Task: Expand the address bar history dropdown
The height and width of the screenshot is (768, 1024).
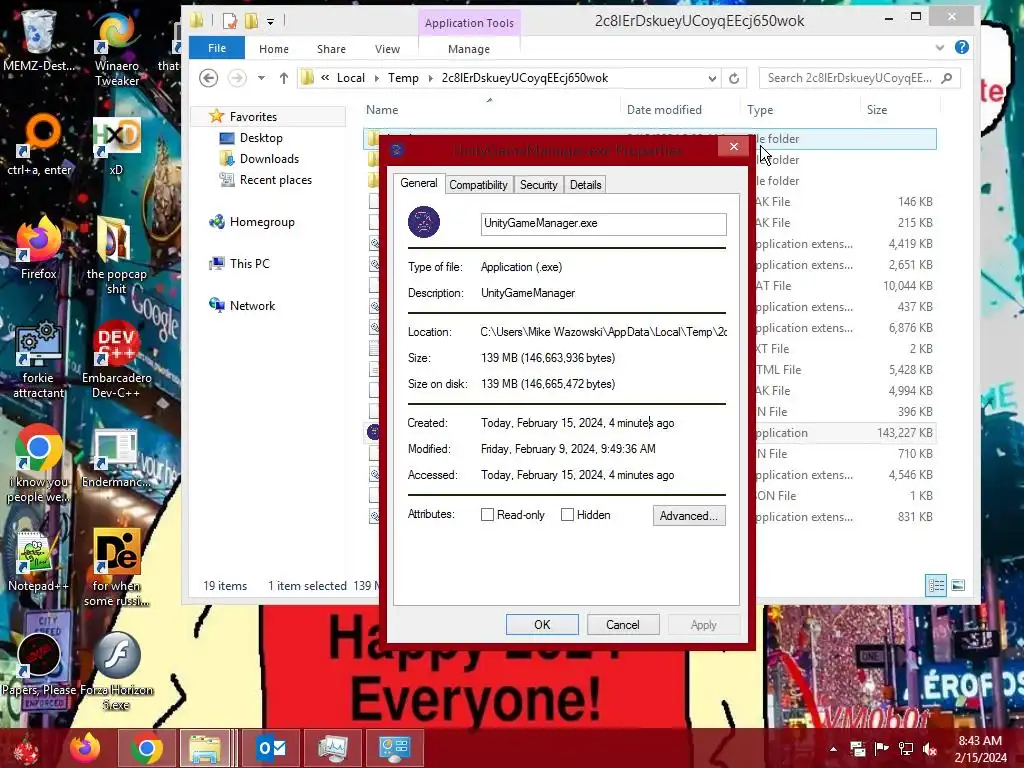Action: pyautogui.click(x=712, y=78)
